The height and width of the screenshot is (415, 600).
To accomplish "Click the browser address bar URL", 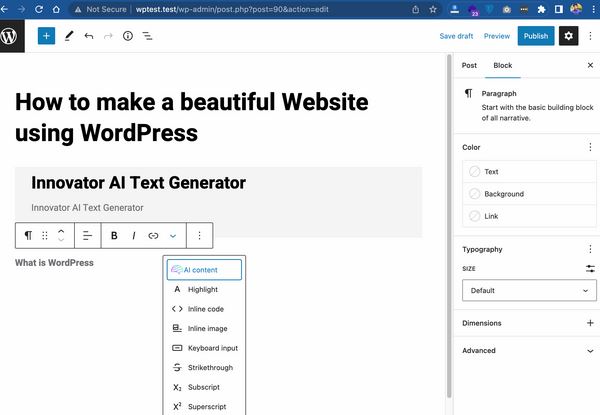I will click(x=232, y=9).
